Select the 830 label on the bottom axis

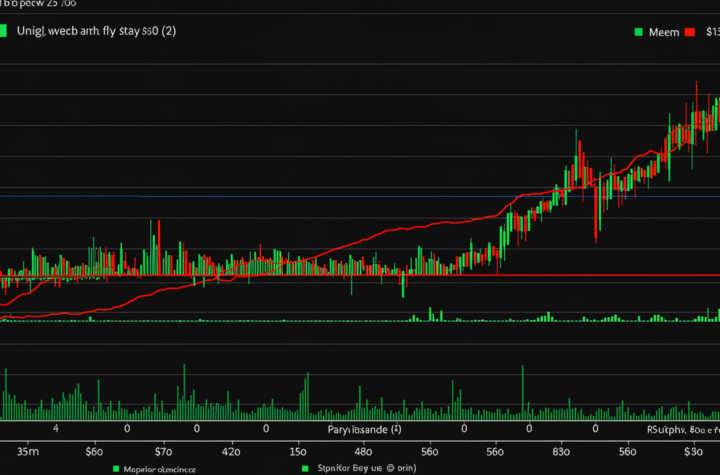[531, 449]
